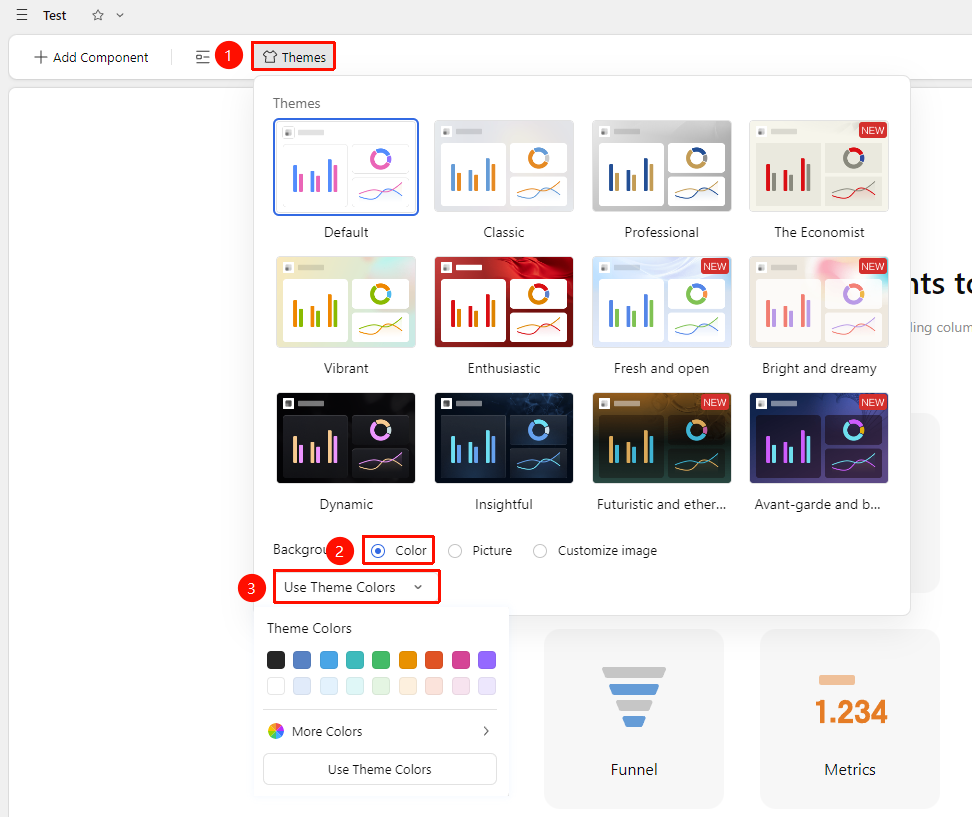The height and width of the screenshot is (817, 972).
Task: Pick the white color swatch
Action: 276,686
